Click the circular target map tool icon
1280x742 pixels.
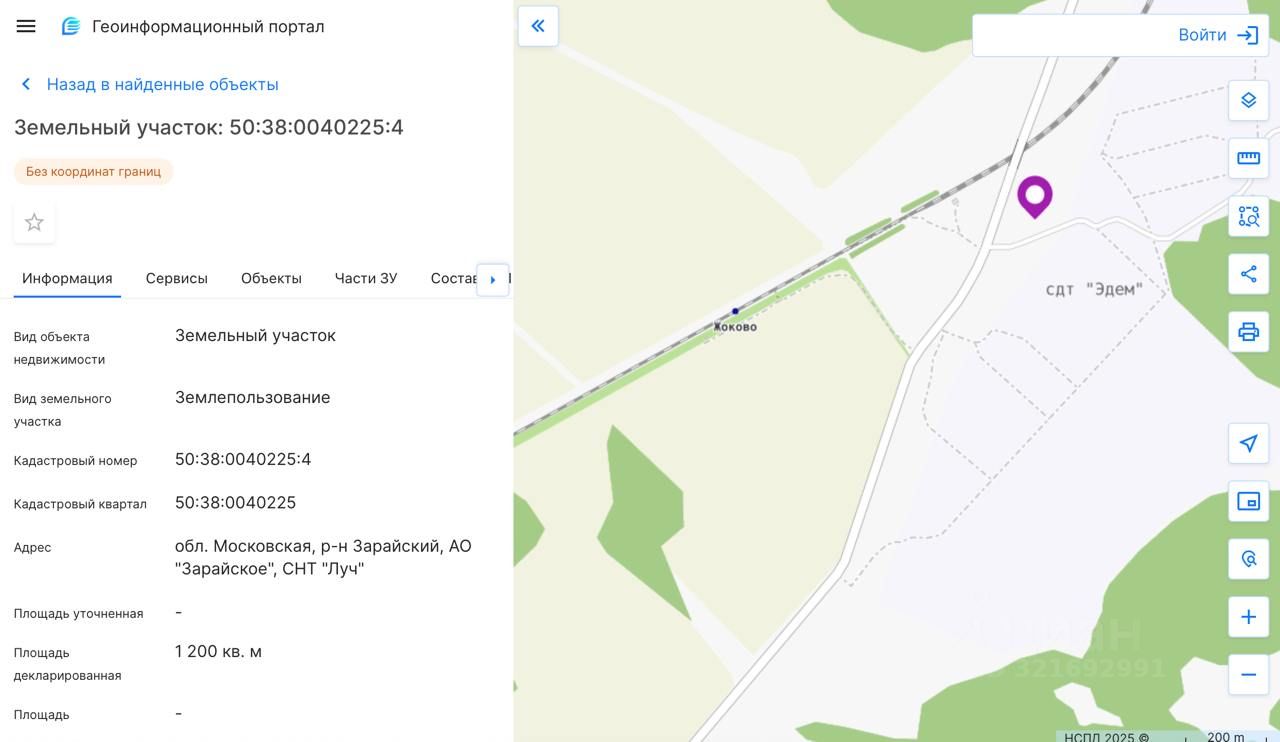coord(1248,559)
